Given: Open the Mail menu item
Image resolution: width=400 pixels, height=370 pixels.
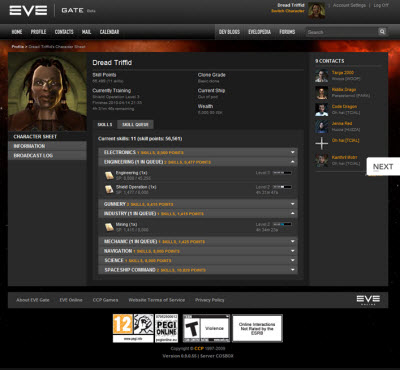Looking at the screenshot, I should [86, 32].
